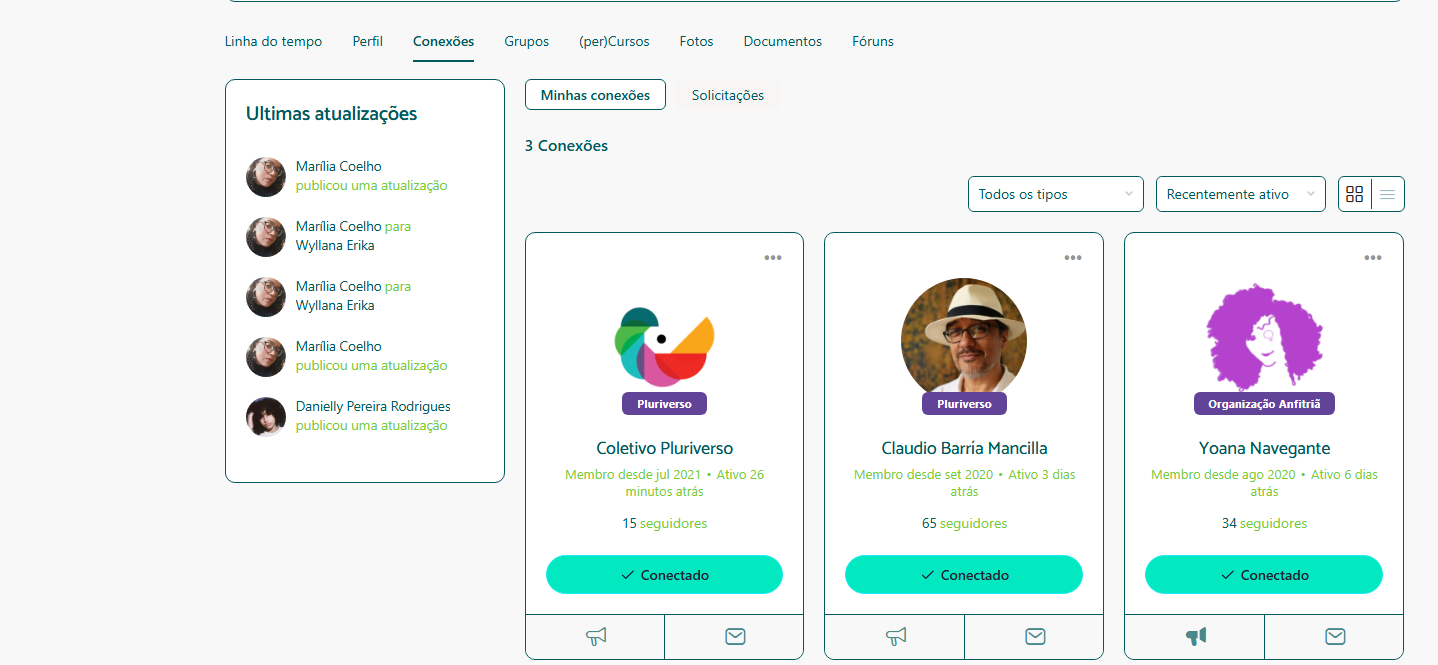Image resolution: width=1438 pixels, height=665 pixels.
Task: Click megaphone icon on Coletivo Pluriverso card
Action: coord(596,636)
